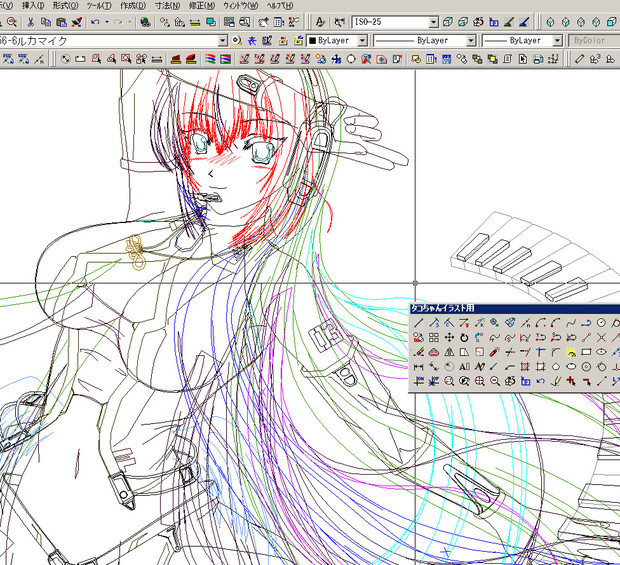Click Zoom Out minus magnifier icon

pos(494,381)
